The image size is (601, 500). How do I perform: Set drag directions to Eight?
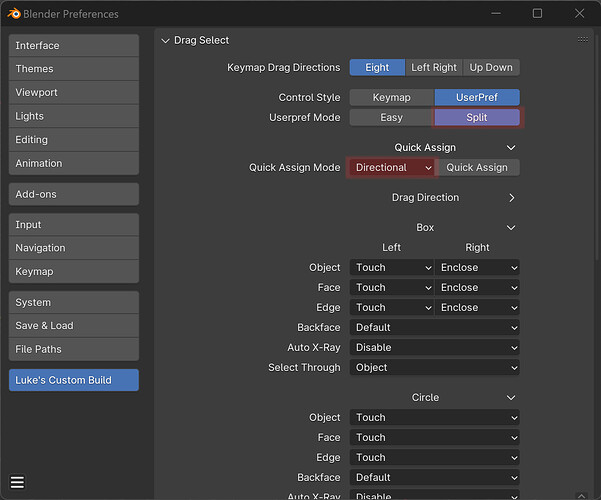377,67
